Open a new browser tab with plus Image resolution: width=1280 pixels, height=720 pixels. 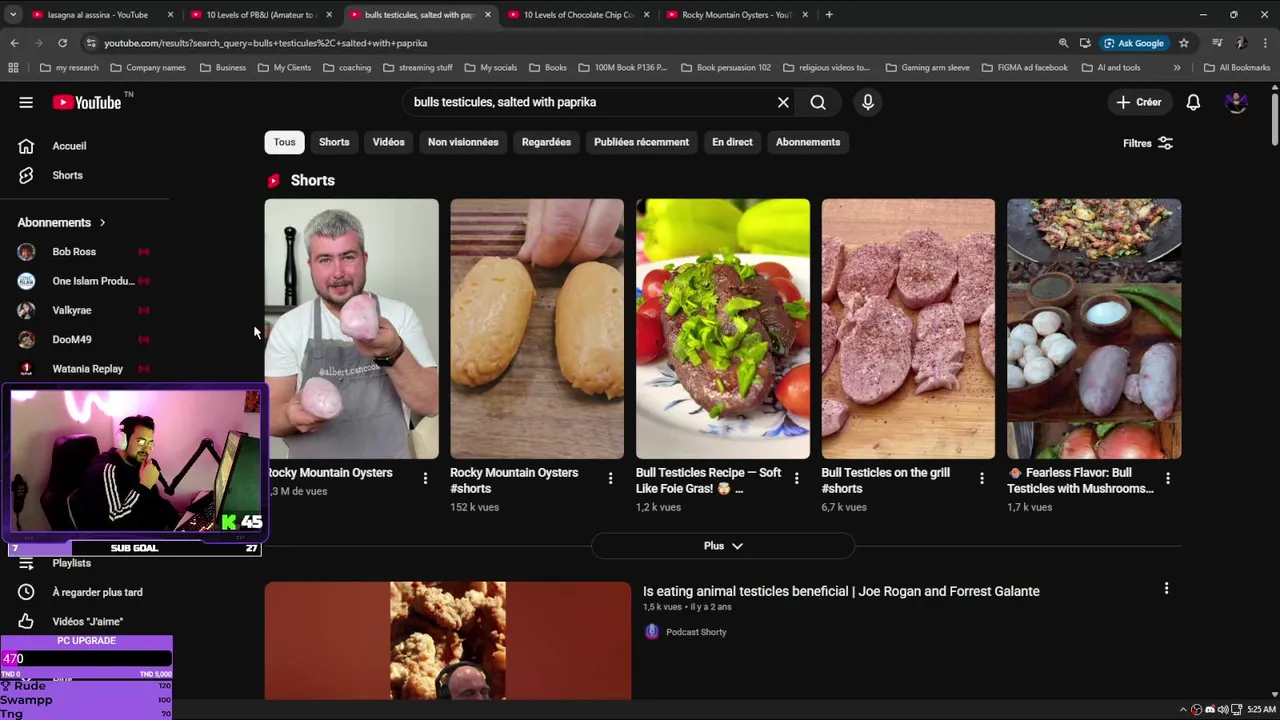point(829,15)
